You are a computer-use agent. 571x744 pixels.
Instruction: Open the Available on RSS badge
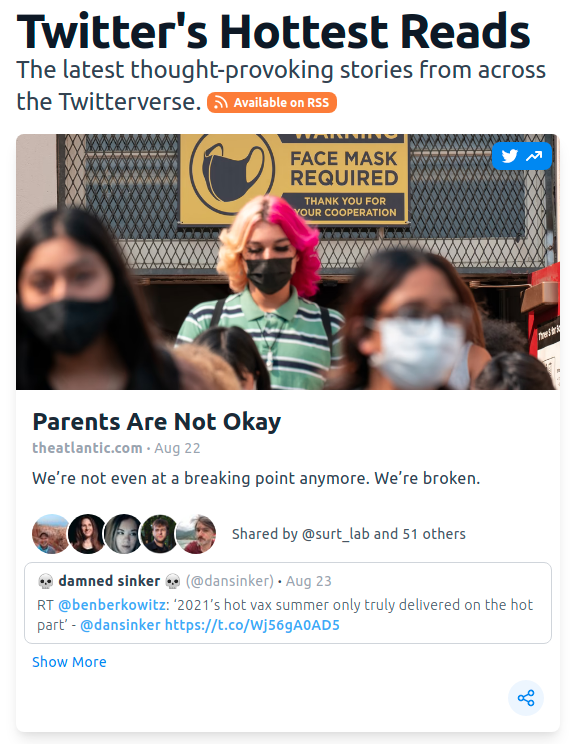(x=271, y=102)
